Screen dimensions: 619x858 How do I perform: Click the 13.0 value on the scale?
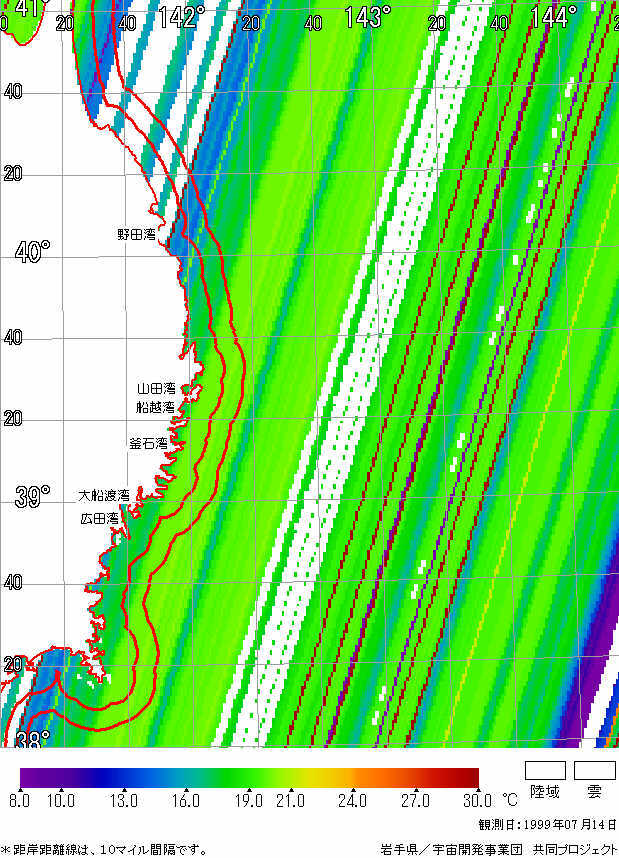[124, 801]
